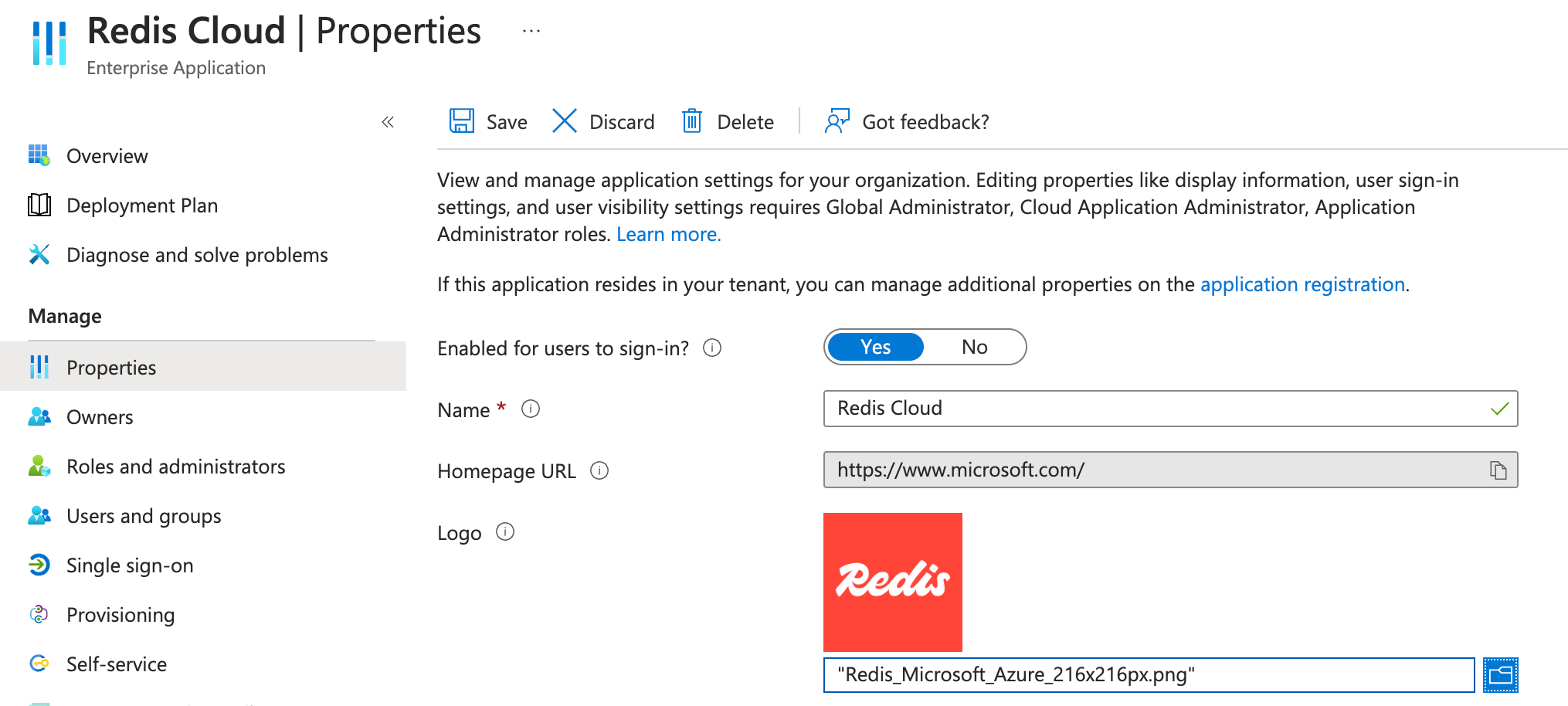Collapse the left navigation sidebar
The image size is (1568, 706).
tap(388, 122)
